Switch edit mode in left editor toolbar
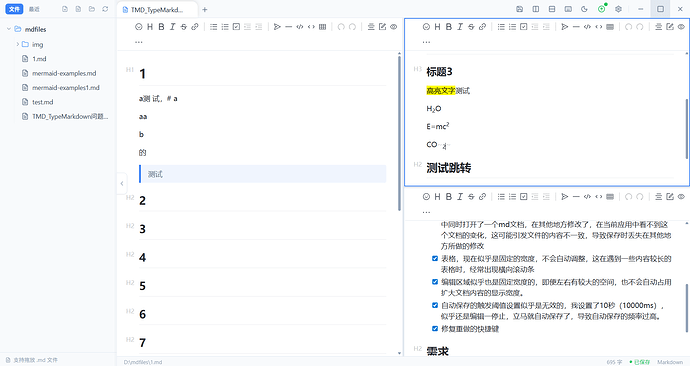The image size is (690, 366). [x=382, y=27]
